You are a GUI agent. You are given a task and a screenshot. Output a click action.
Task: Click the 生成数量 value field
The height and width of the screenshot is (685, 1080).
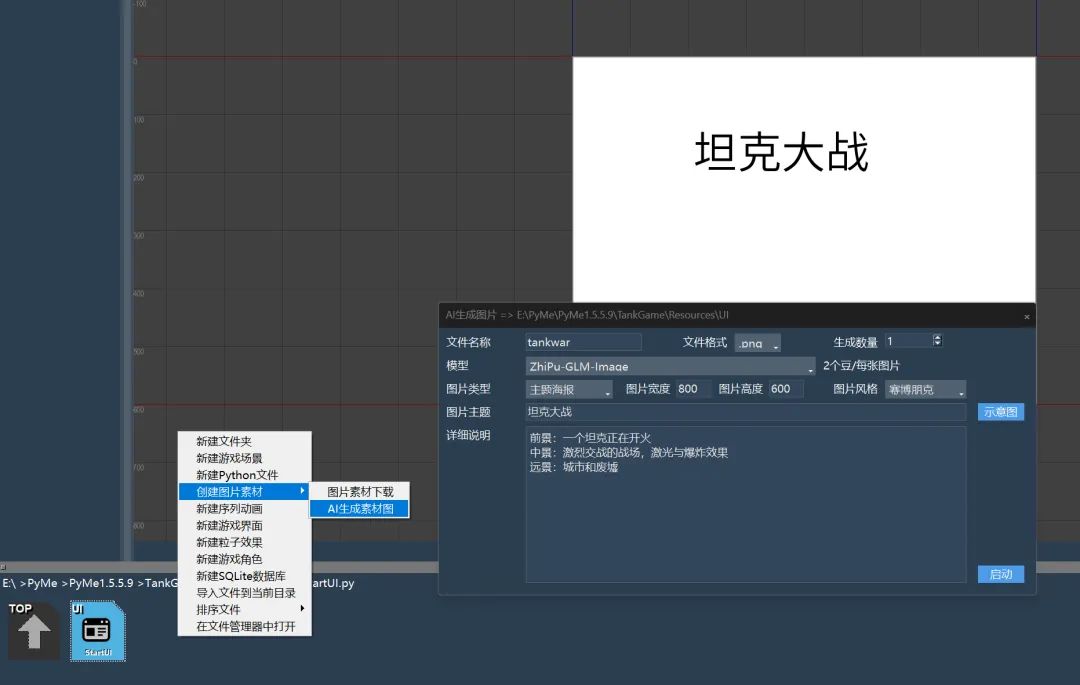(908, 341)
